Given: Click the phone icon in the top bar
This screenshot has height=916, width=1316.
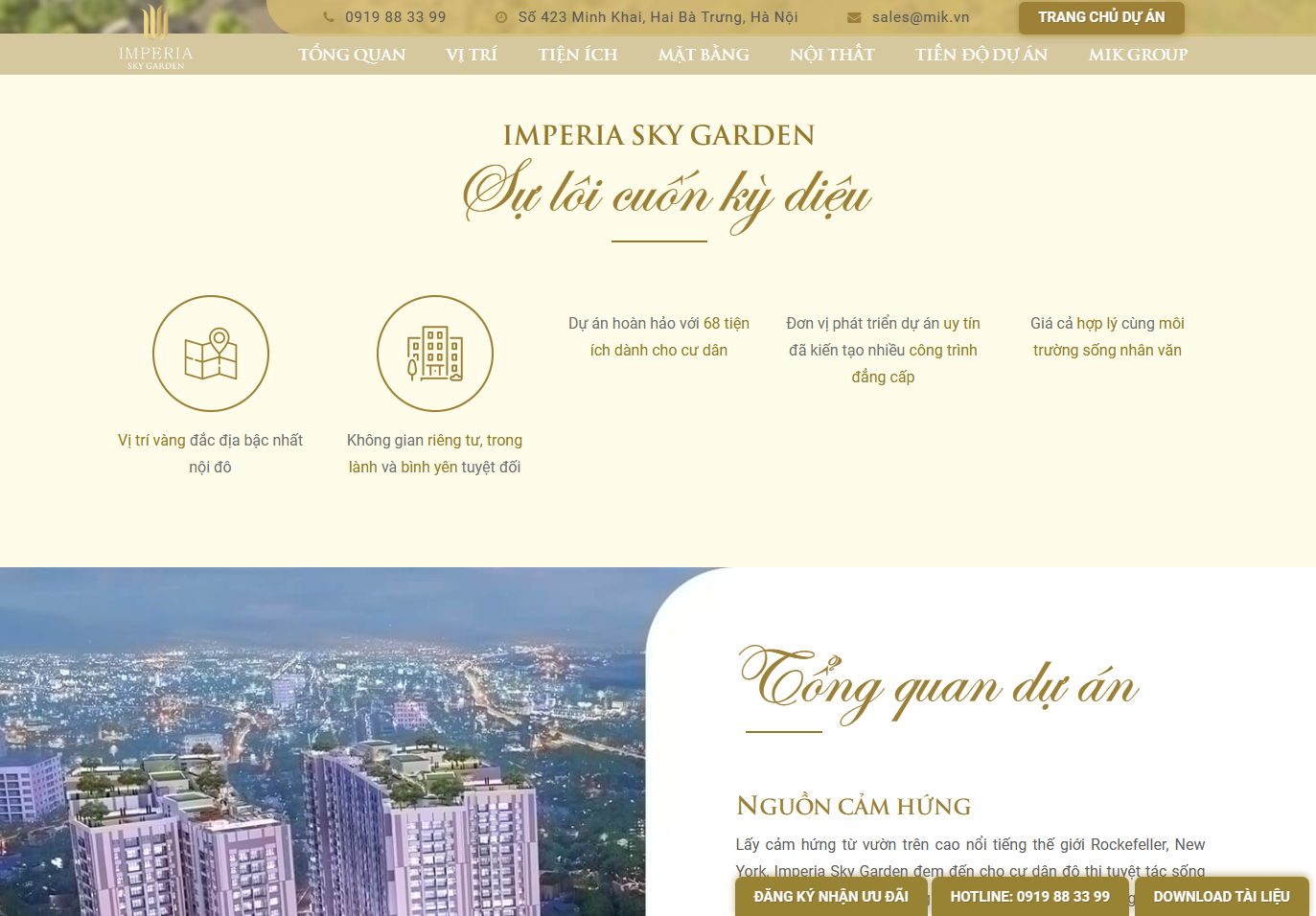Looking at the screenshot, I should click(329, 17).
